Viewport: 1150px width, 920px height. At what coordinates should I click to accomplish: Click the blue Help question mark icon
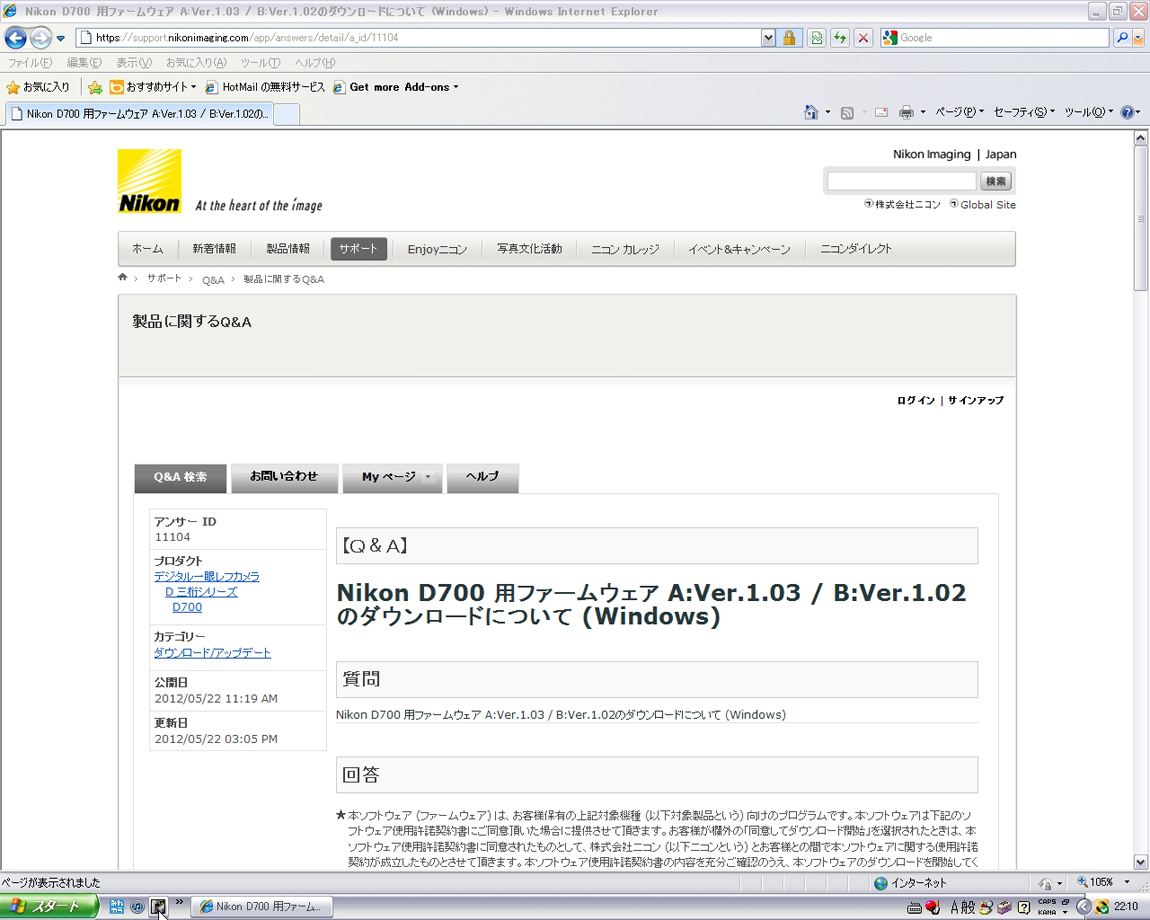coord(1128,112)
